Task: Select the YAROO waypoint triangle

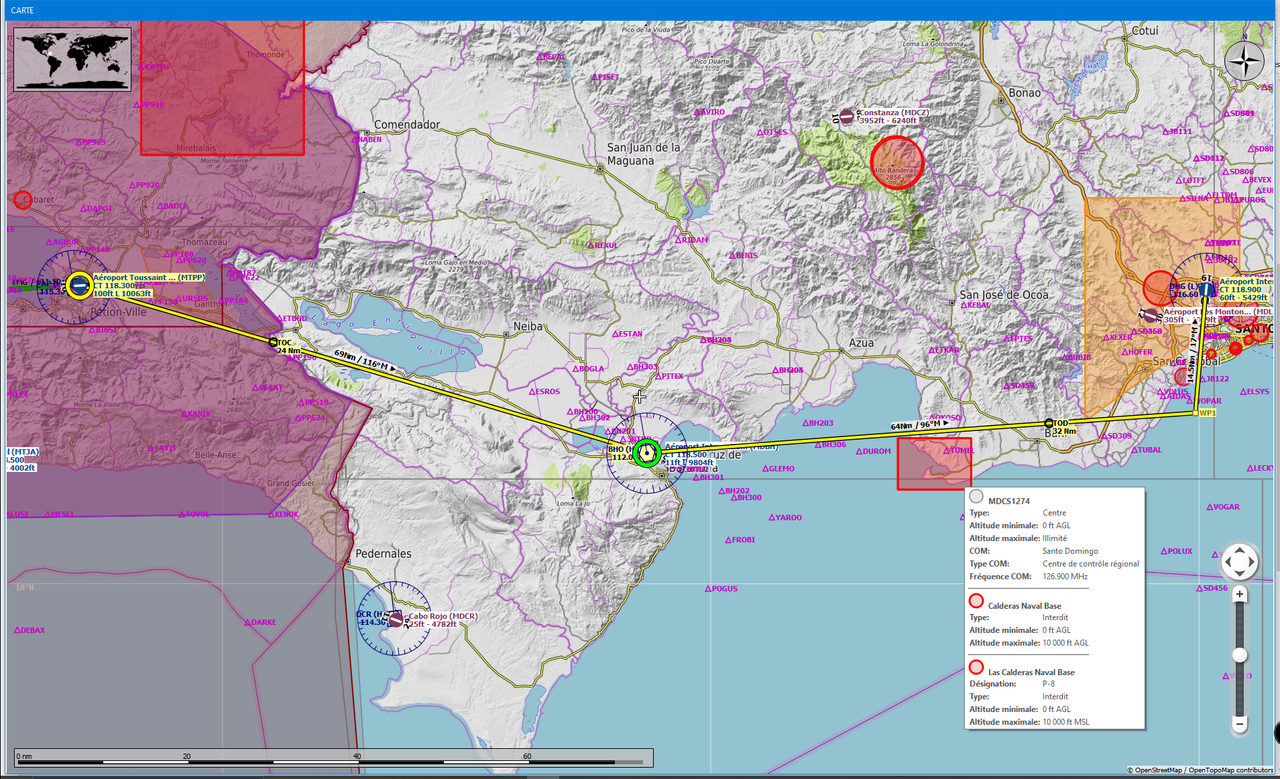Action: pos(774,518)
